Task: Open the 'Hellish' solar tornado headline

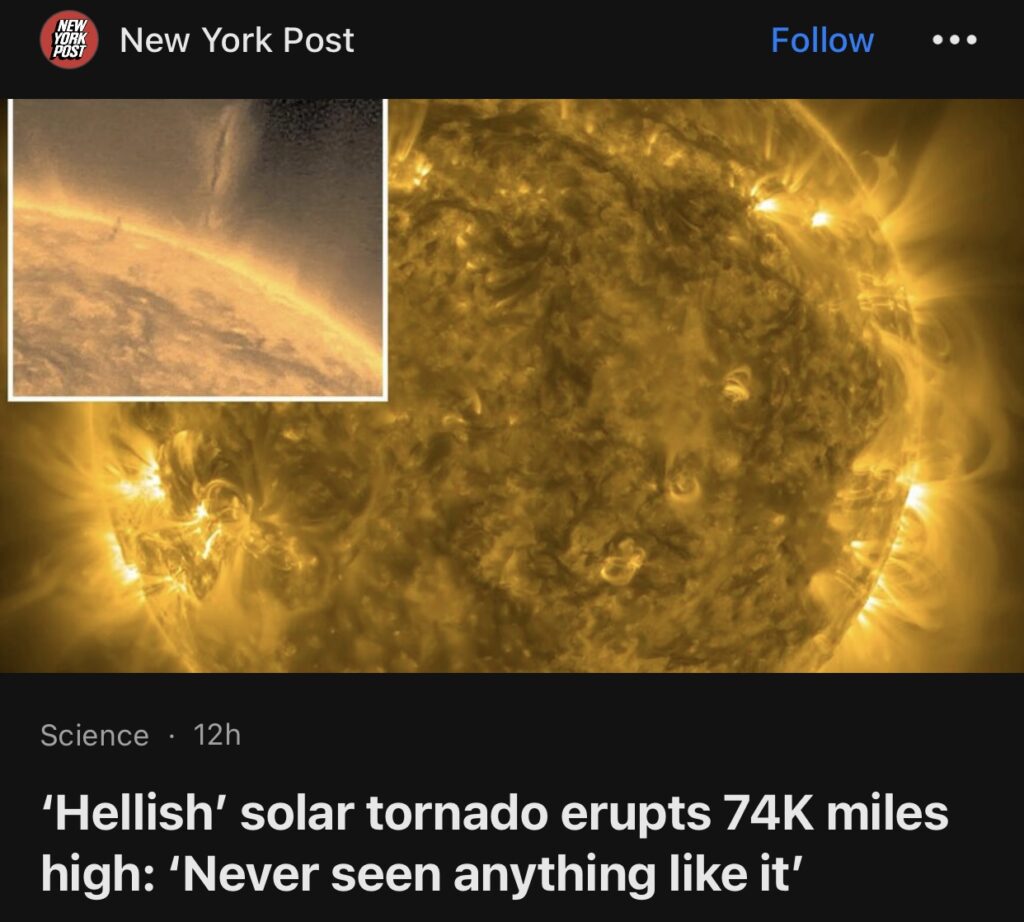Action: [494, 843]
